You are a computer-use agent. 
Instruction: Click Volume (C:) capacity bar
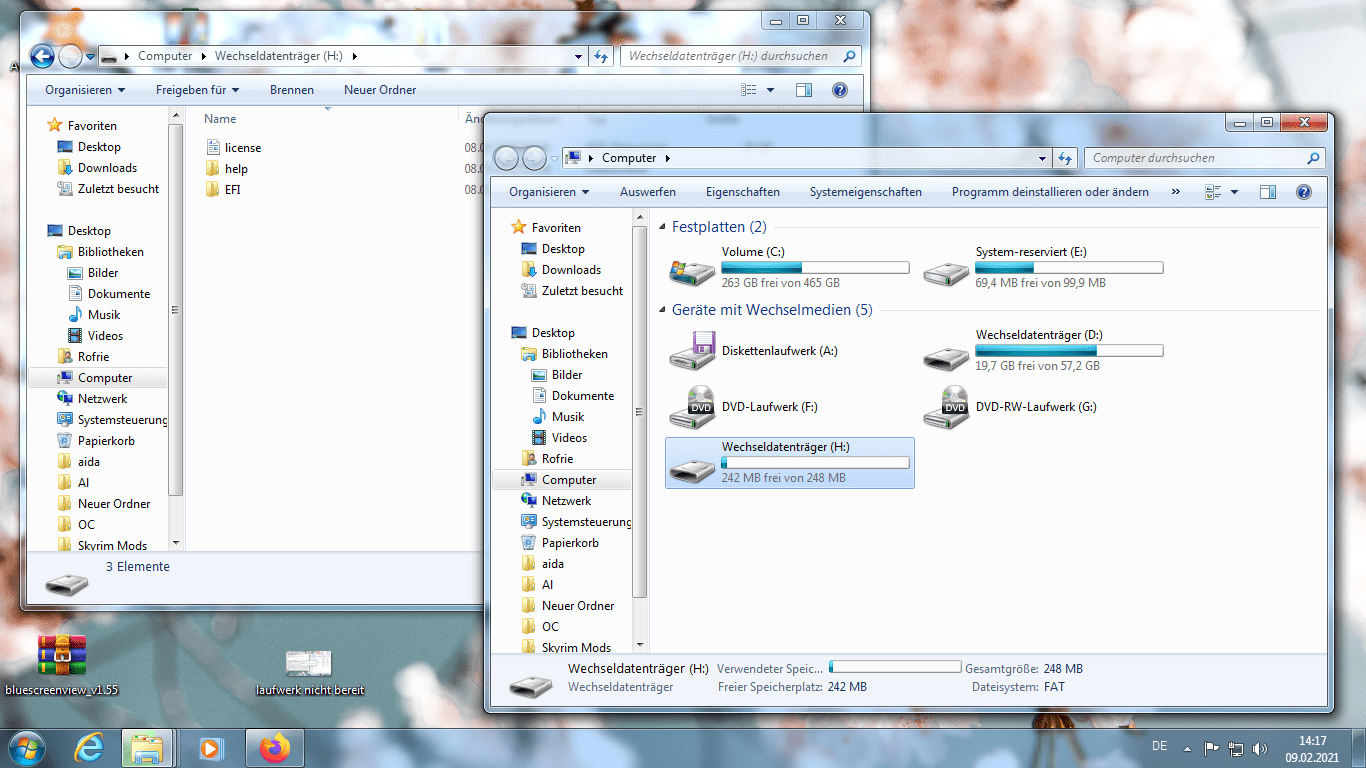[815, 268]
